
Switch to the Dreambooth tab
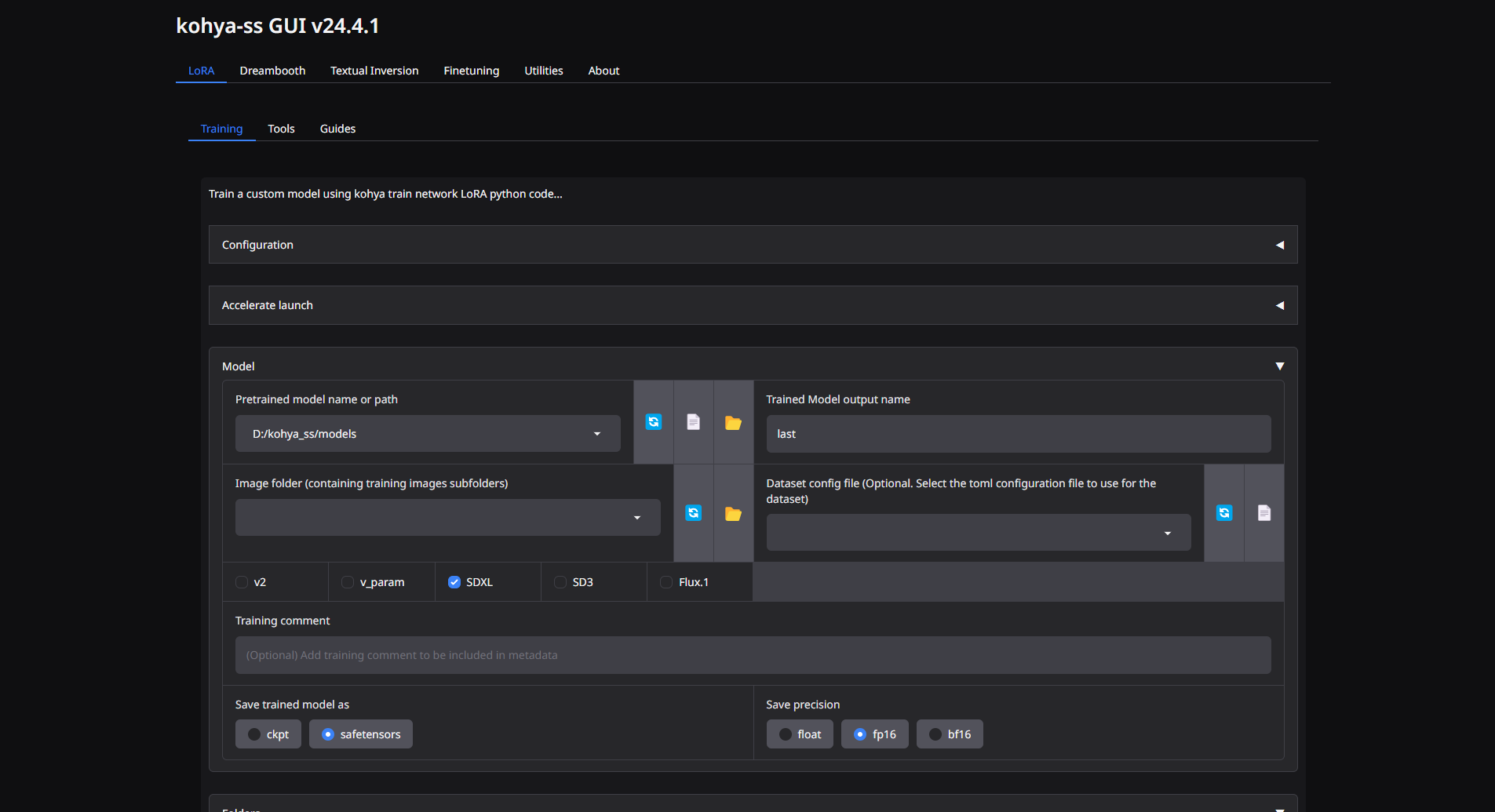[272, 71]
